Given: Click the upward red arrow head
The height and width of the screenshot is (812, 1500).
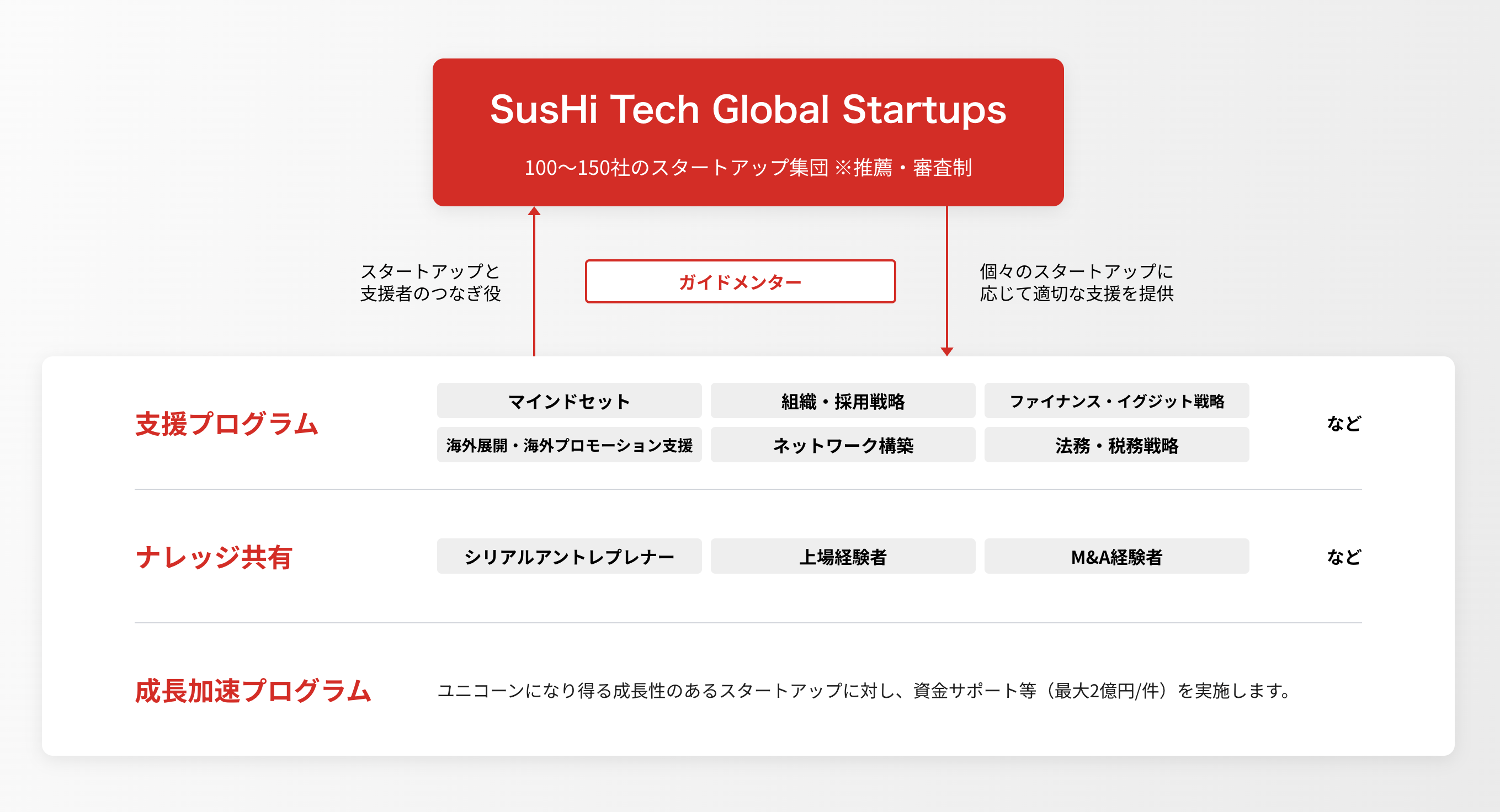Looking at the screenshot, I should pos(534,211).
